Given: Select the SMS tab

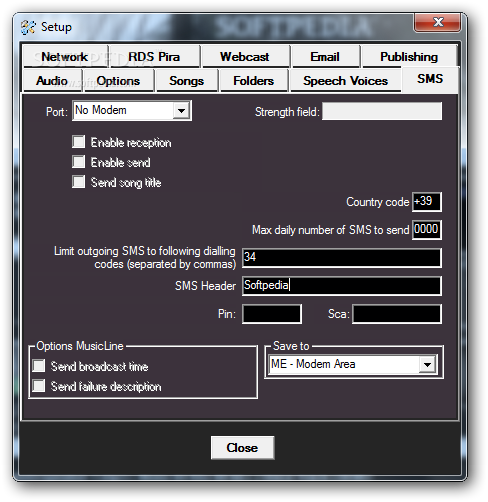Looking at the screenshot, I should [x=430, y=79].
